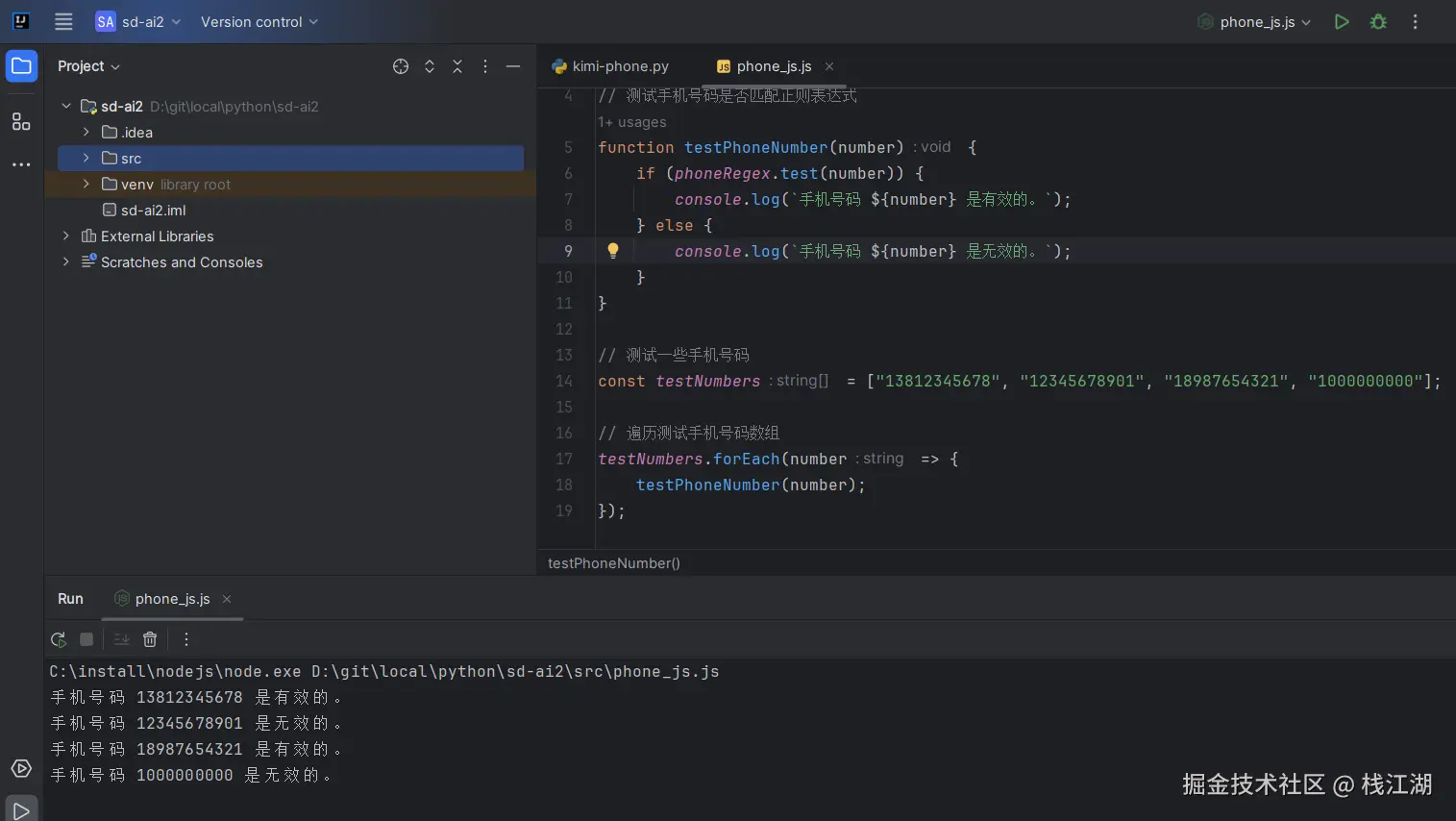Clear the Run console with the trash icon
The width and height of the screenshot is (1456, 821).
click(150, 639)
